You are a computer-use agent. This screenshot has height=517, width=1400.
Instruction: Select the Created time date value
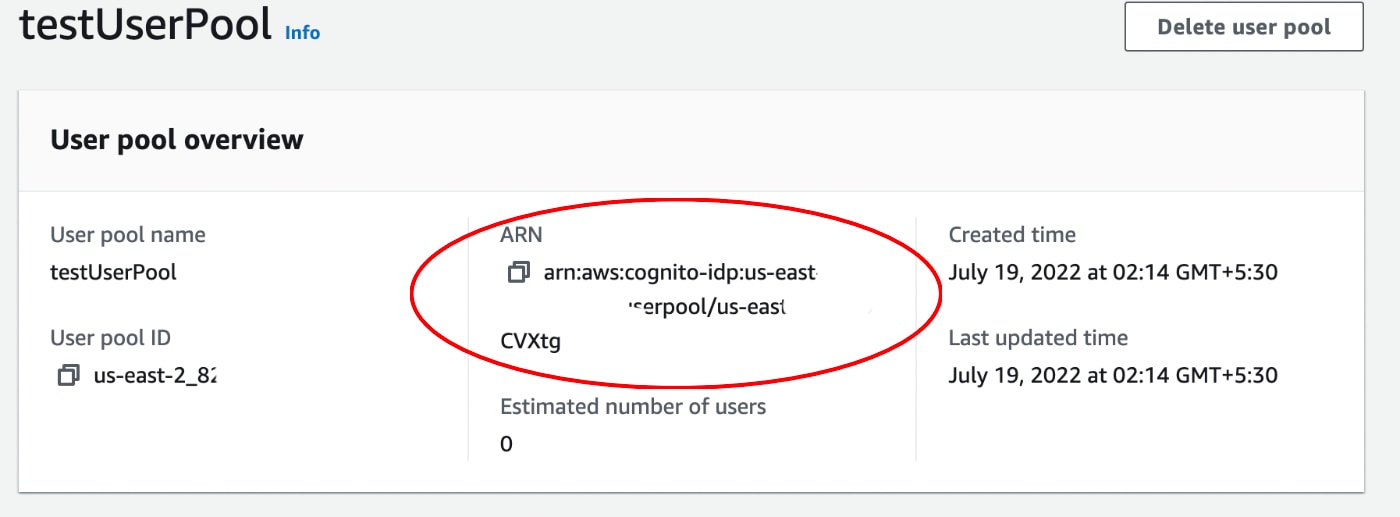(1113, 272)
